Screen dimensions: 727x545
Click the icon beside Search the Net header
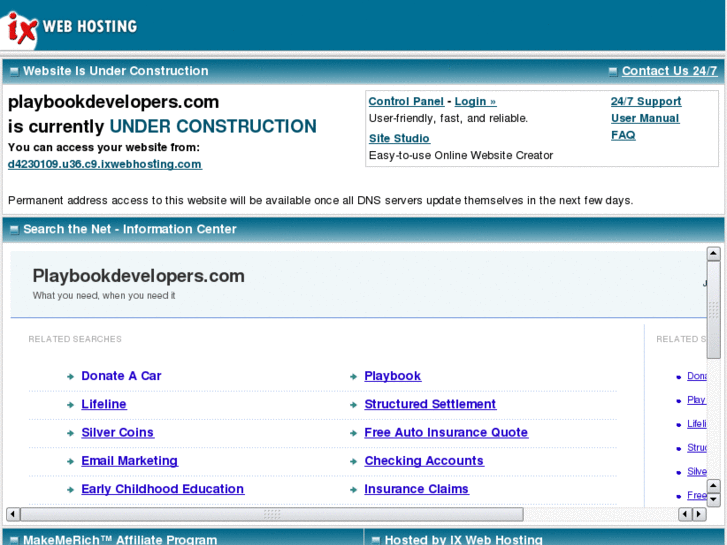[14, 229]
